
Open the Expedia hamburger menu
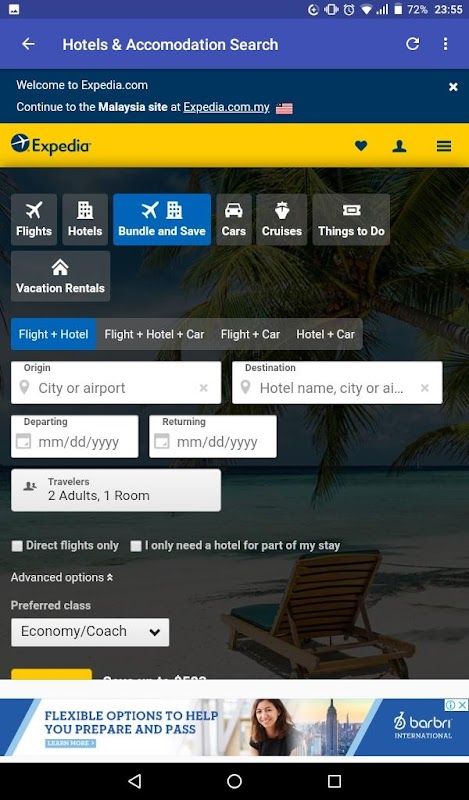point(443,146)
